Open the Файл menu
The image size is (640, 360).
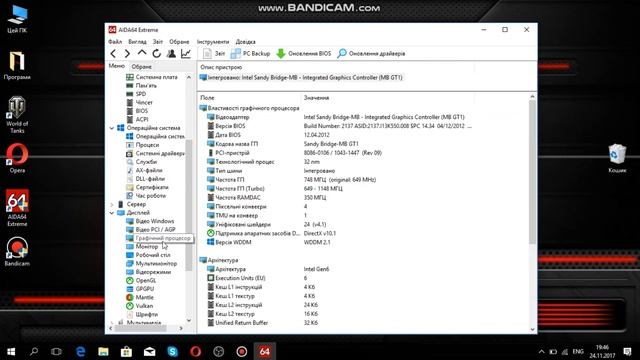point(115,42)
